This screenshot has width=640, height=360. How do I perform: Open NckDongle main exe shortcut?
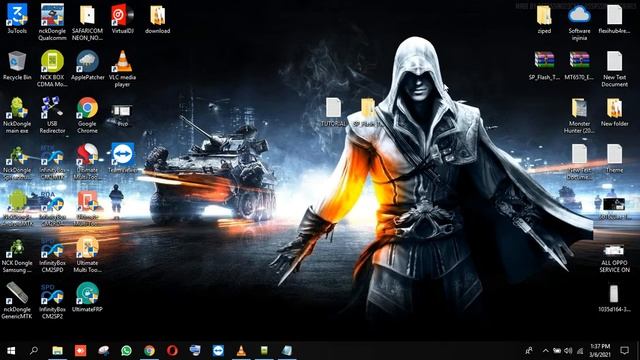[x=17, y=115]
